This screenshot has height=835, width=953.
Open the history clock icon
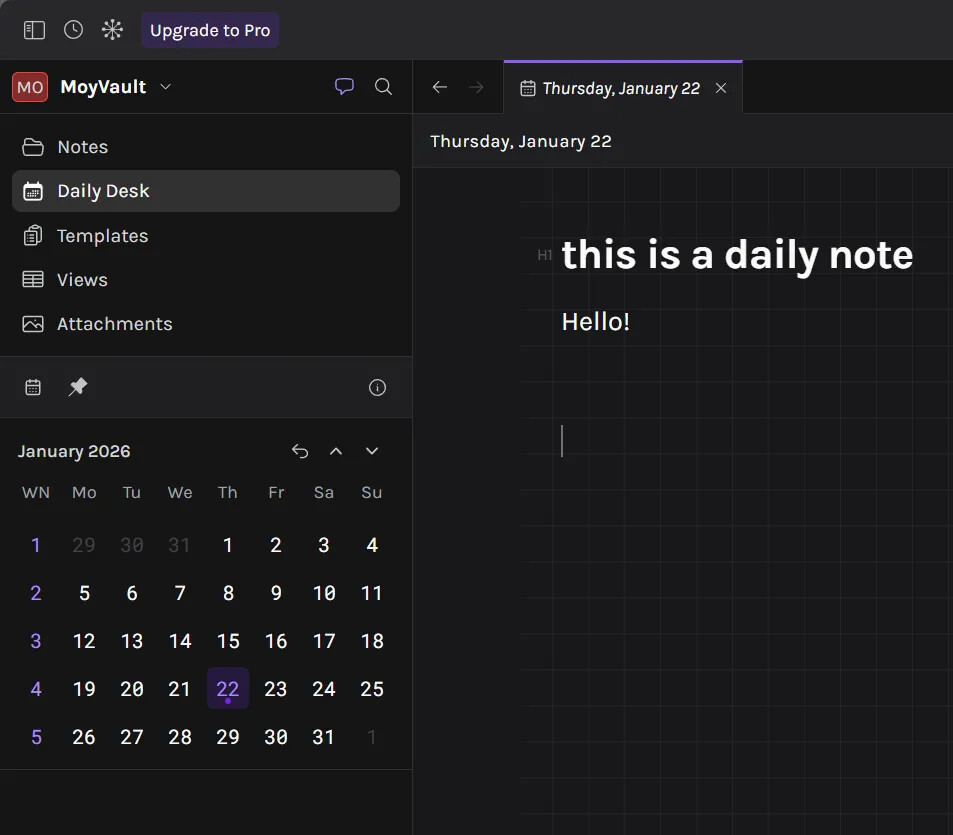point(73,30)
